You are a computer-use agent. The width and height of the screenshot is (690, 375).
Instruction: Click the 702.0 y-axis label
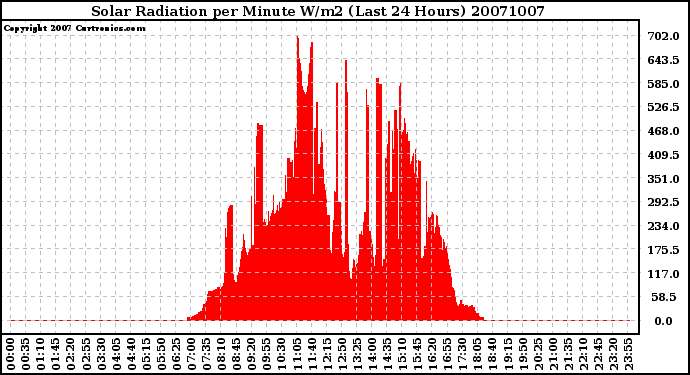click(663, 36)
